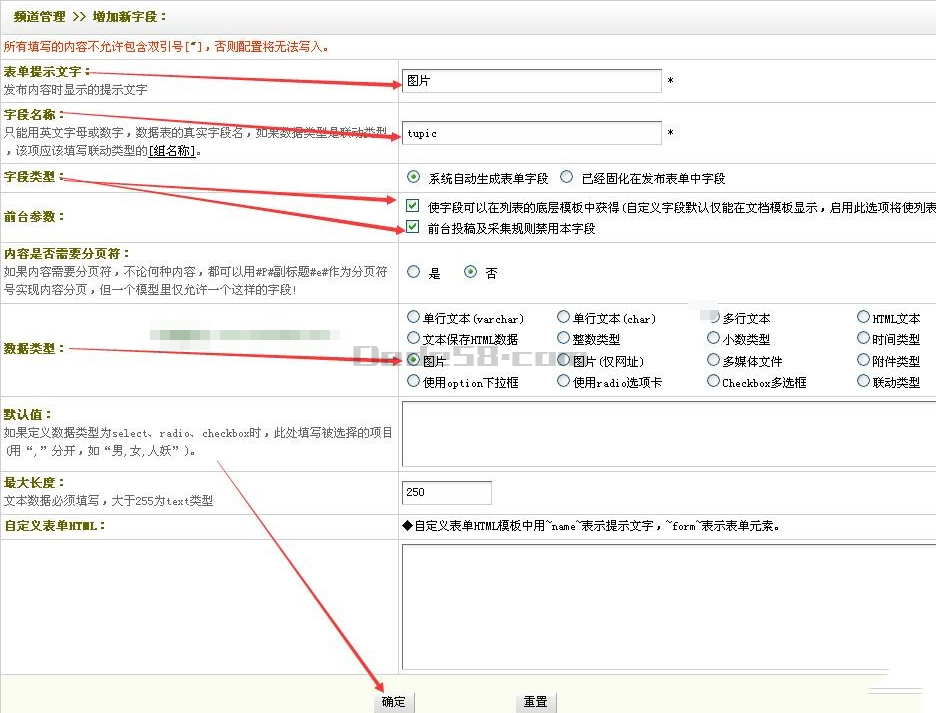Click the 自定义表单HTML text area
This screenshot has width=940, height=713.
(668, 607)
